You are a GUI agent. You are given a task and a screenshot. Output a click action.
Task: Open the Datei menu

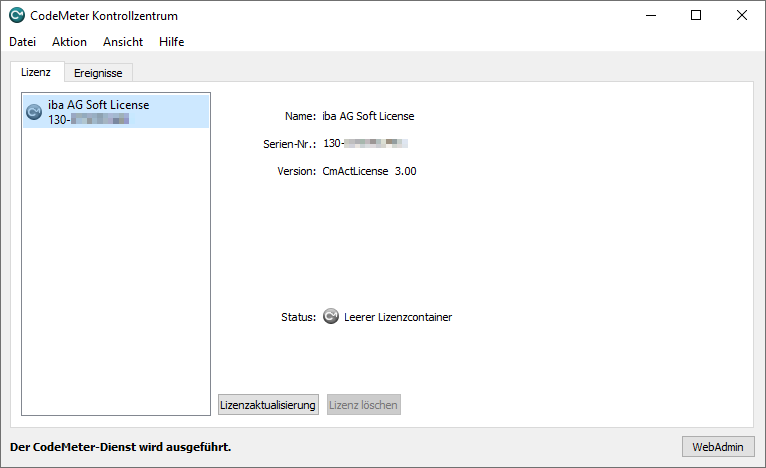tap(22, 42)
